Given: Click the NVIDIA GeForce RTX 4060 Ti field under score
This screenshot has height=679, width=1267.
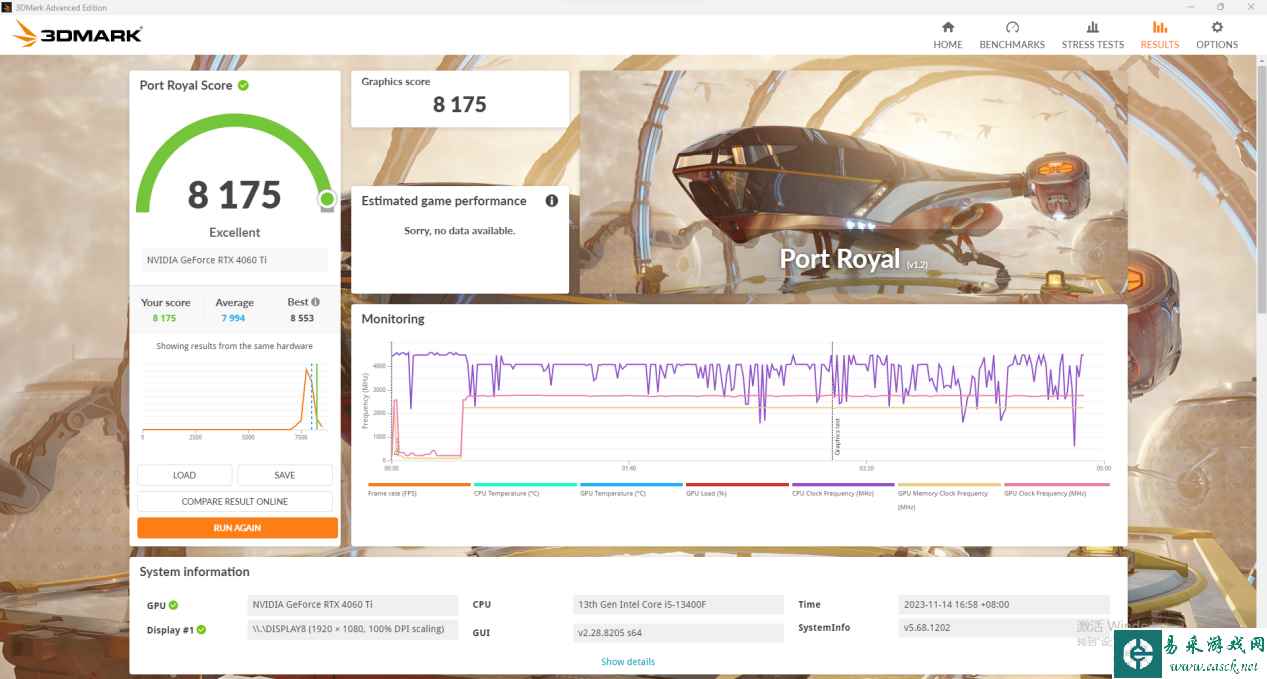Looking at the screenshot, I should pos(234,260).
